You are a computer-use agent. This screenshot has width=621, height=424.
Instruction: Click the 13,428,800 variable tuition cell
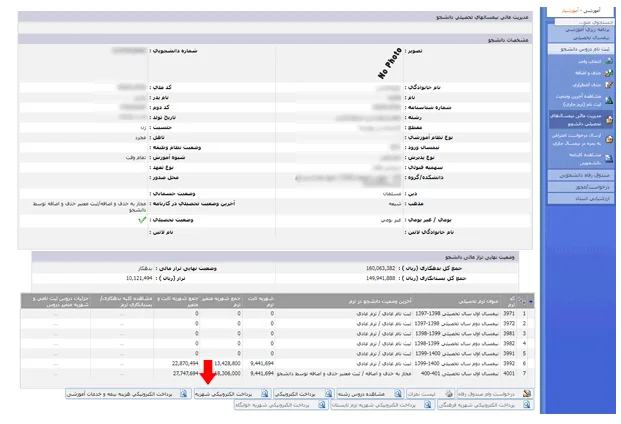227,363
